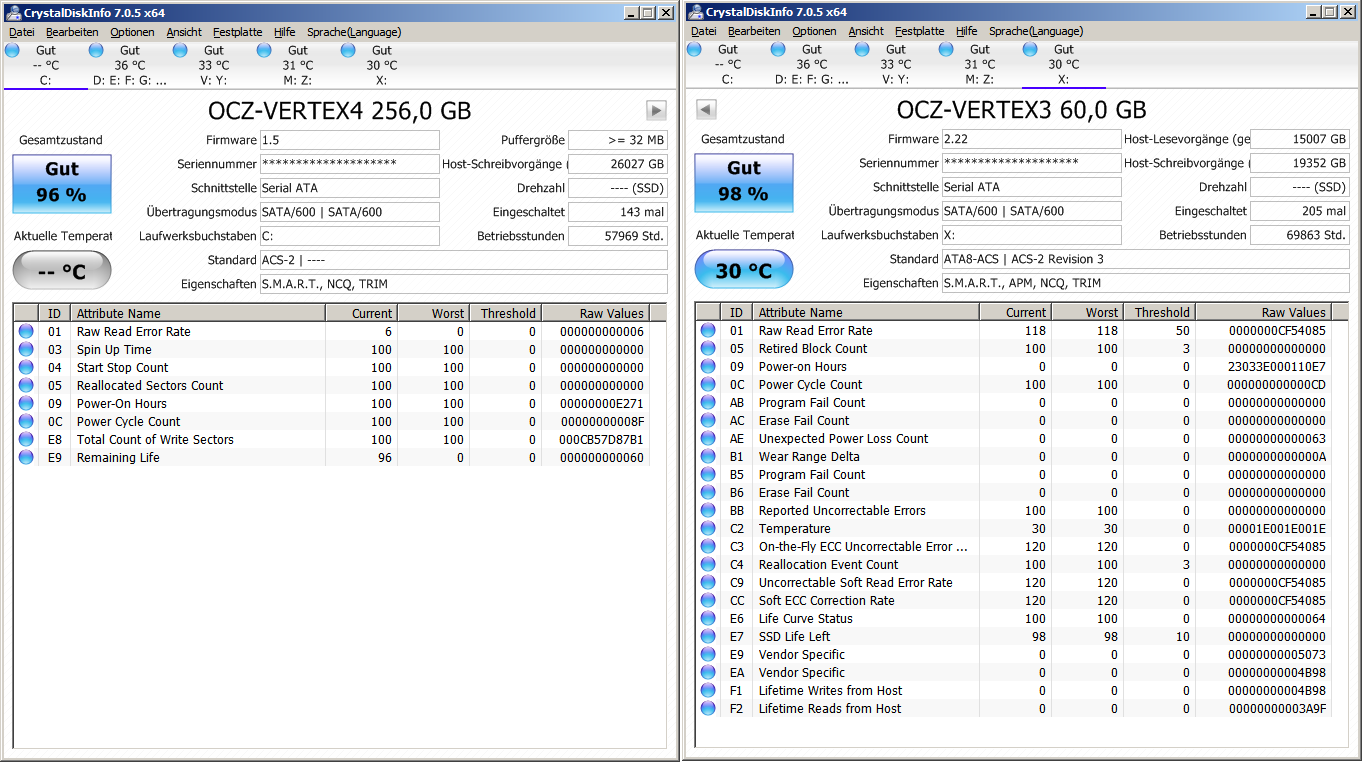Select drive V: Y: in right window

click(x=896, y=64)
